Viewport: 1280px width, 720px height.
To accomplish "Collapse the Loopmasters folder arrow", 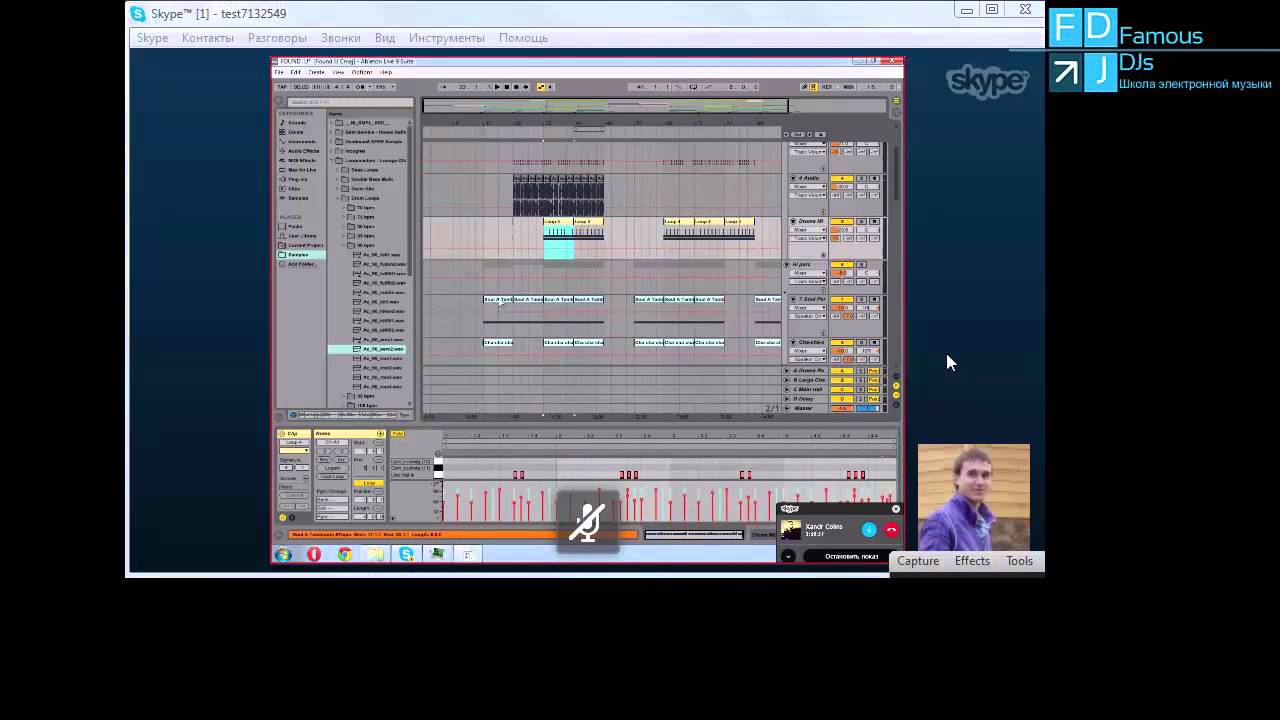I will 332,160.
